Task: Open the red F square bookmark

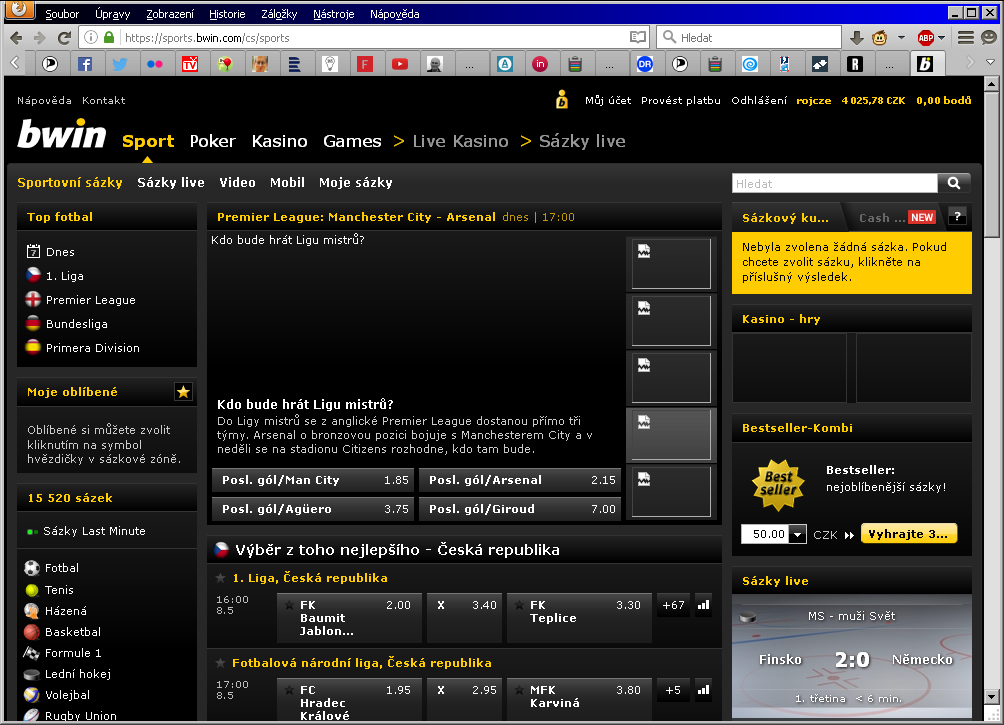Action: click(x=365, y=63)
